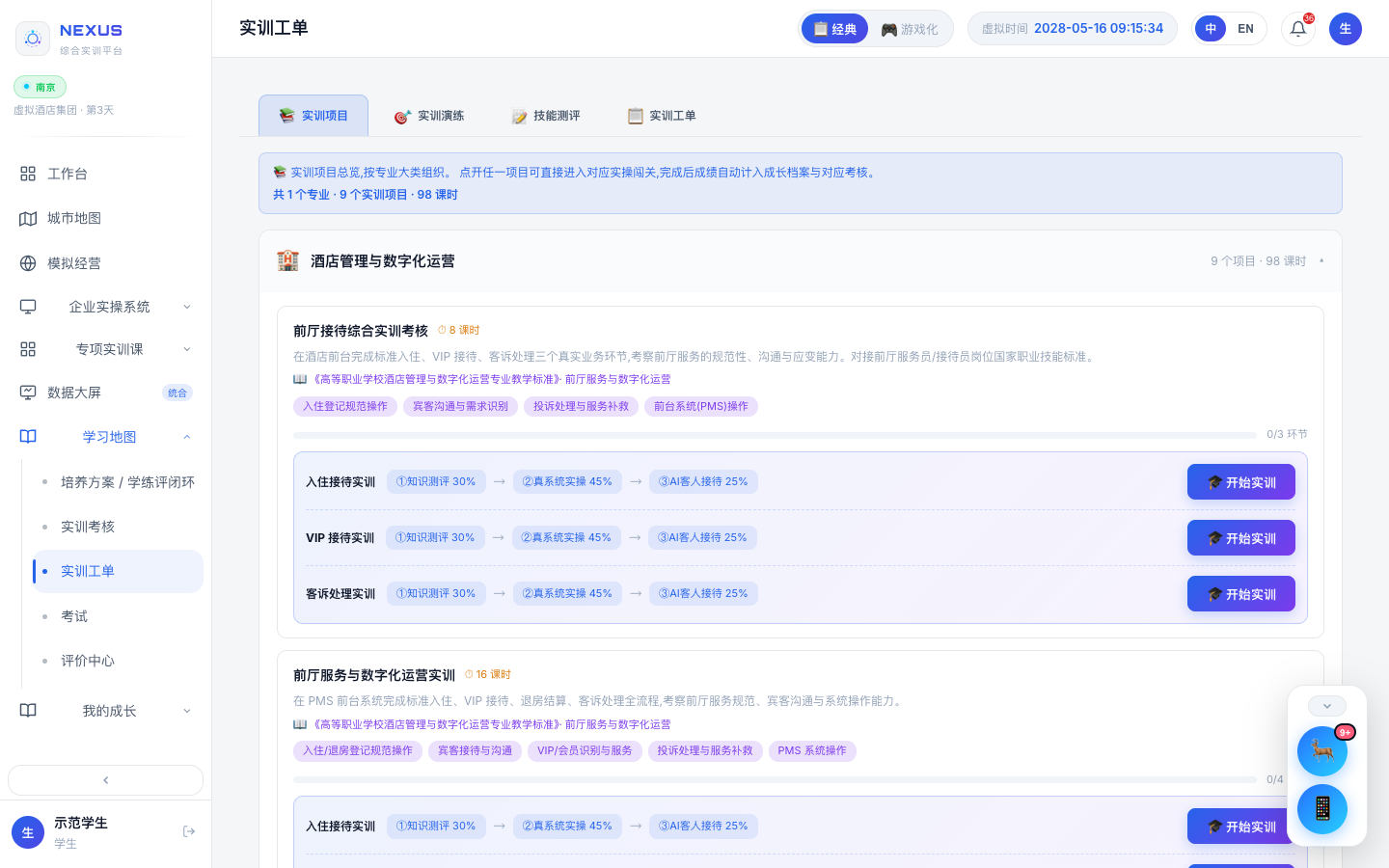1389x868 pixels.
Task: Click ②真系统实操 45% step in VIP 接待实训
Action: (x=566, y=538)
